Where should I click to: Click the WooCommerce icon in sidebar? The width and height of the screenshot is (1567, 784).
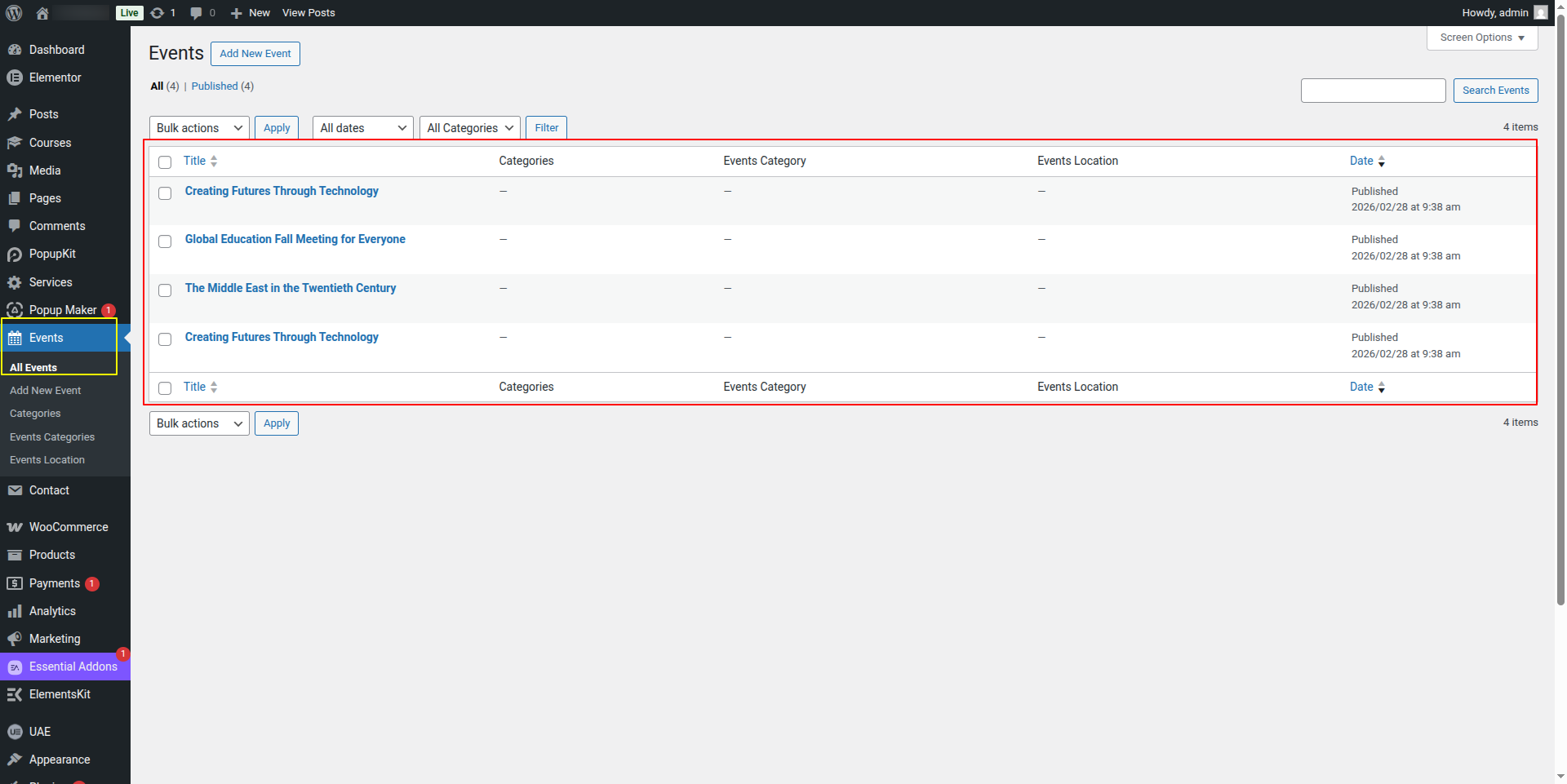click(15, 528)
